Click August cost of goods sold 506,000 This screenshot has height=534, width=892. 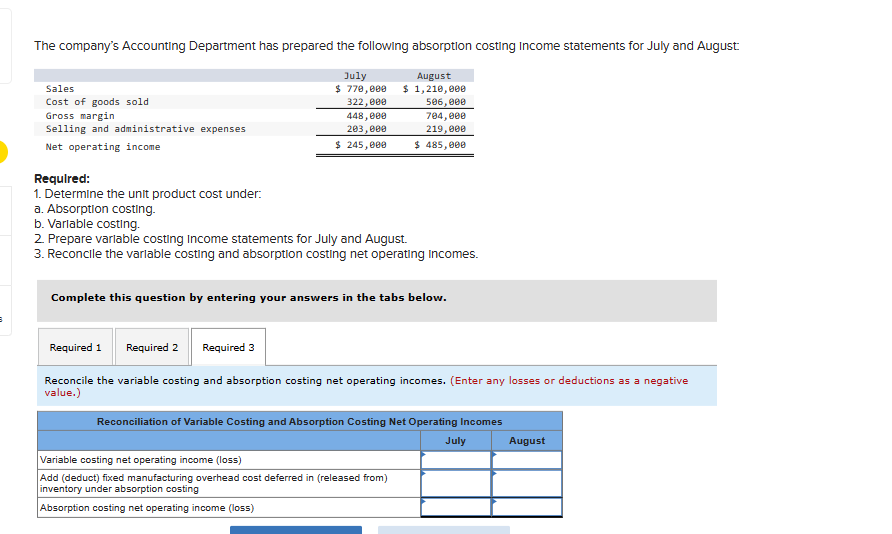445,102
